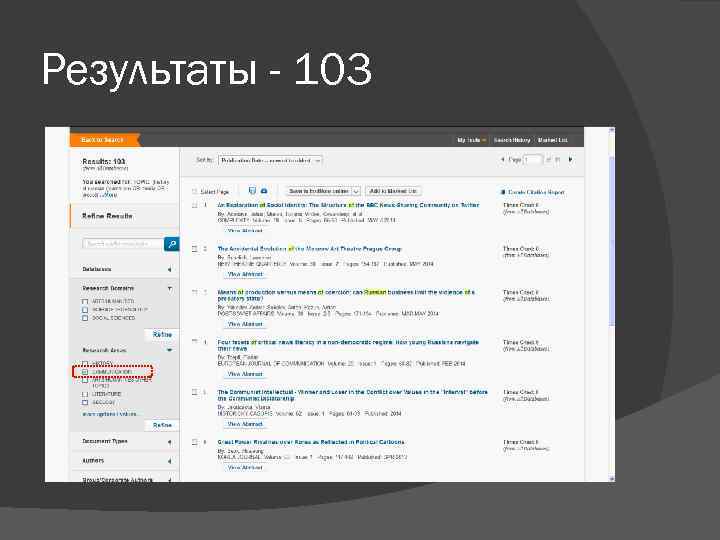Click the Refine Results heading
720x540 pixels.
(107, 216)
